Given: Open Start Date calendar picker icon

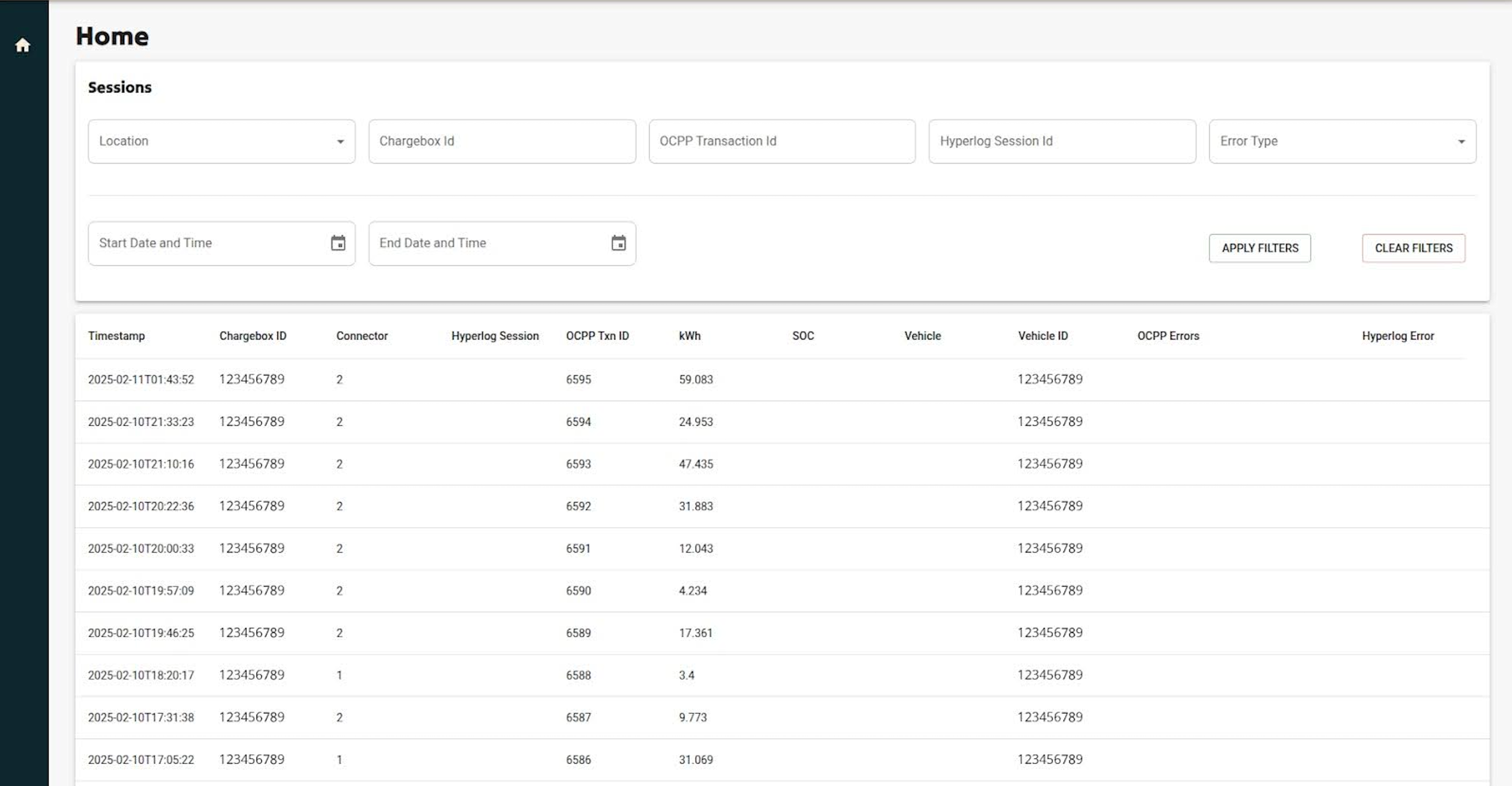Looking at the screenshot, I should click(338, 243).
